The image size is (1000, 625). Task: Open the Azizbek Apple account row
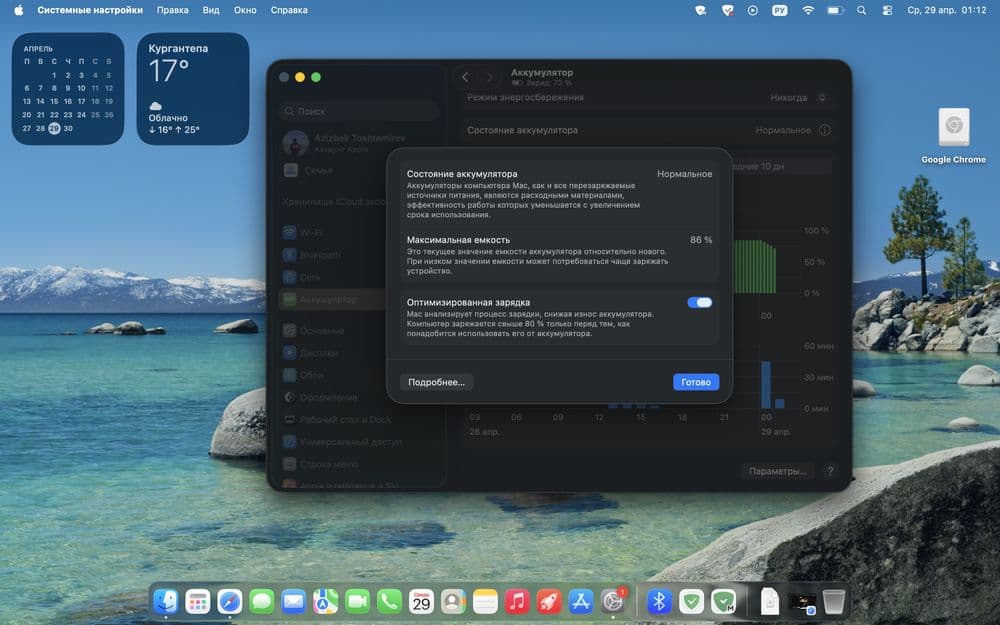pos(359,143)
